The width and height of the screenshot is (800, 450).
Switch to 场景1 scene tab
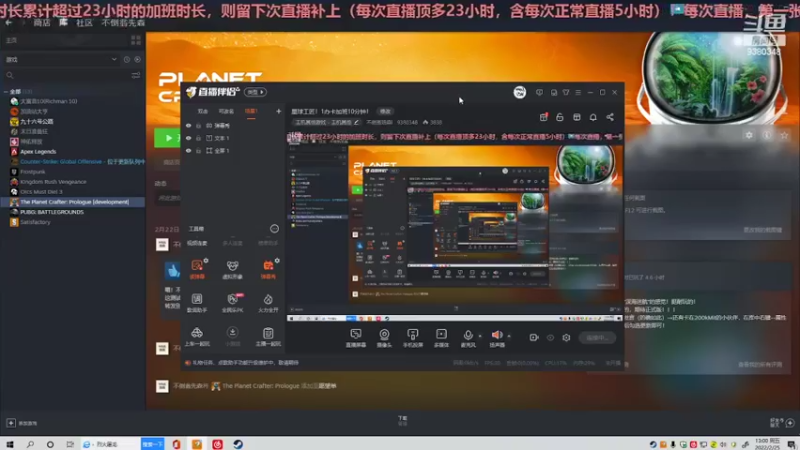[x=251, y=111]
